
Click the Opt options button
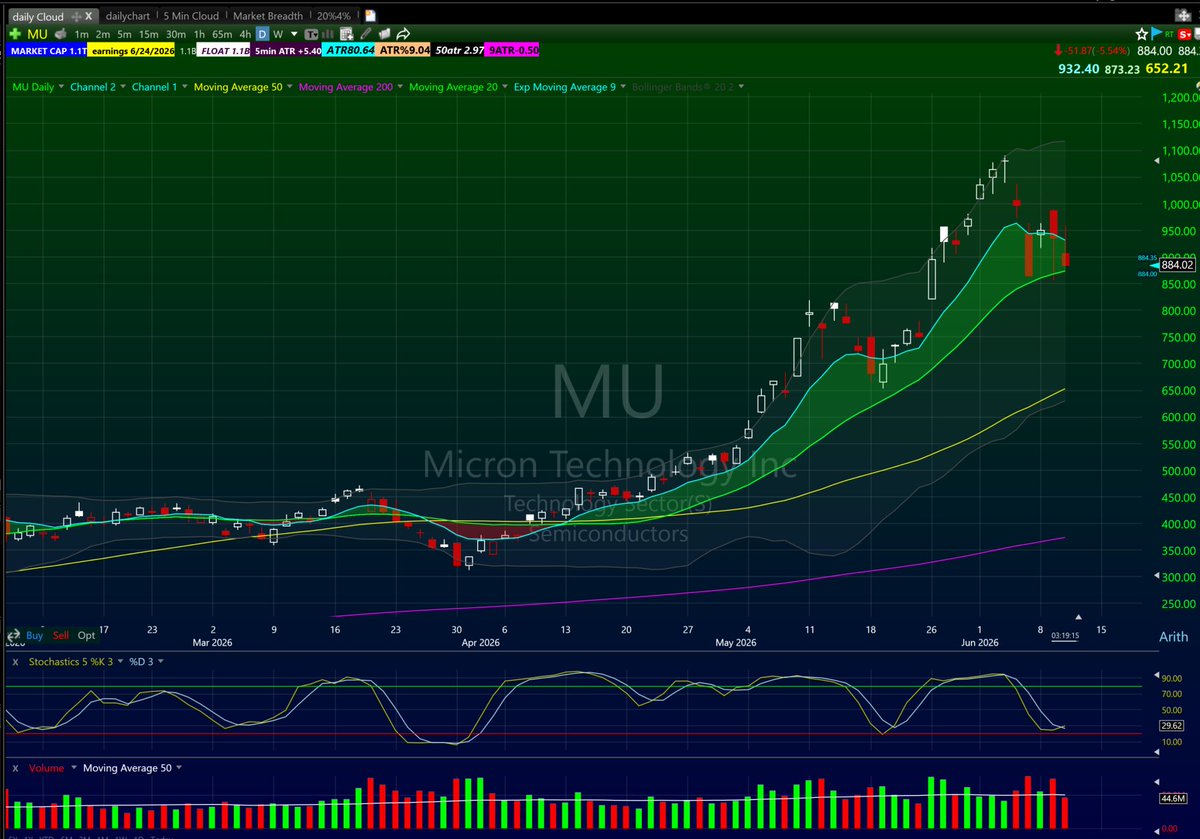pos(86,636)
